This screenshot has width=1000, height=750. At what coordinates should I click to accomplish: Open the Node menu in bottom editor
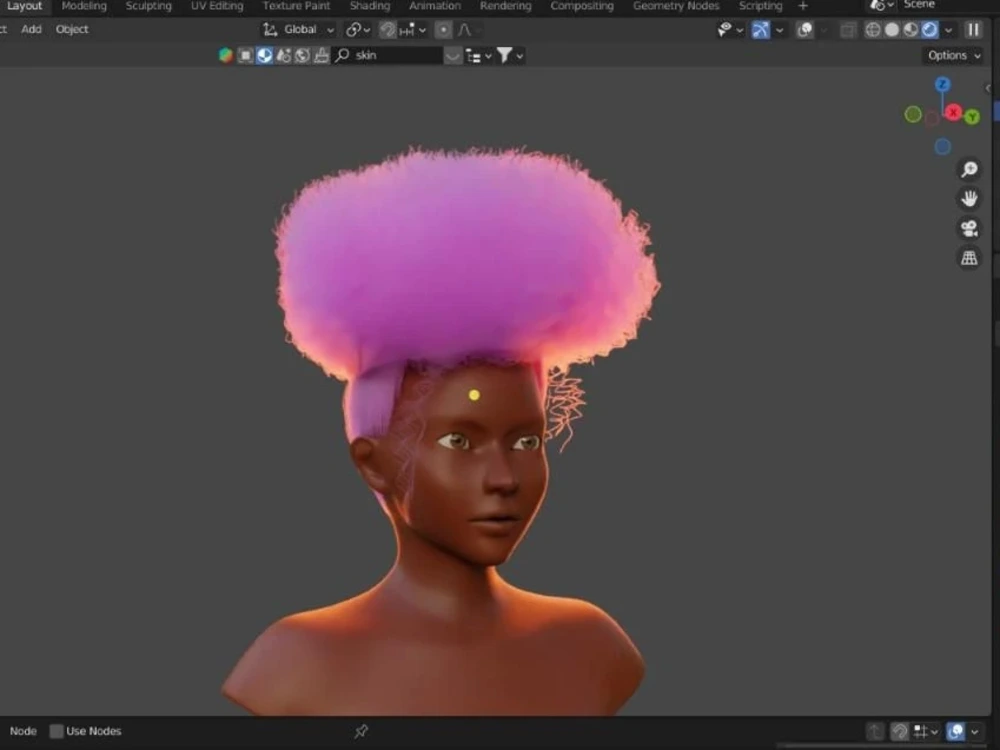23,731
